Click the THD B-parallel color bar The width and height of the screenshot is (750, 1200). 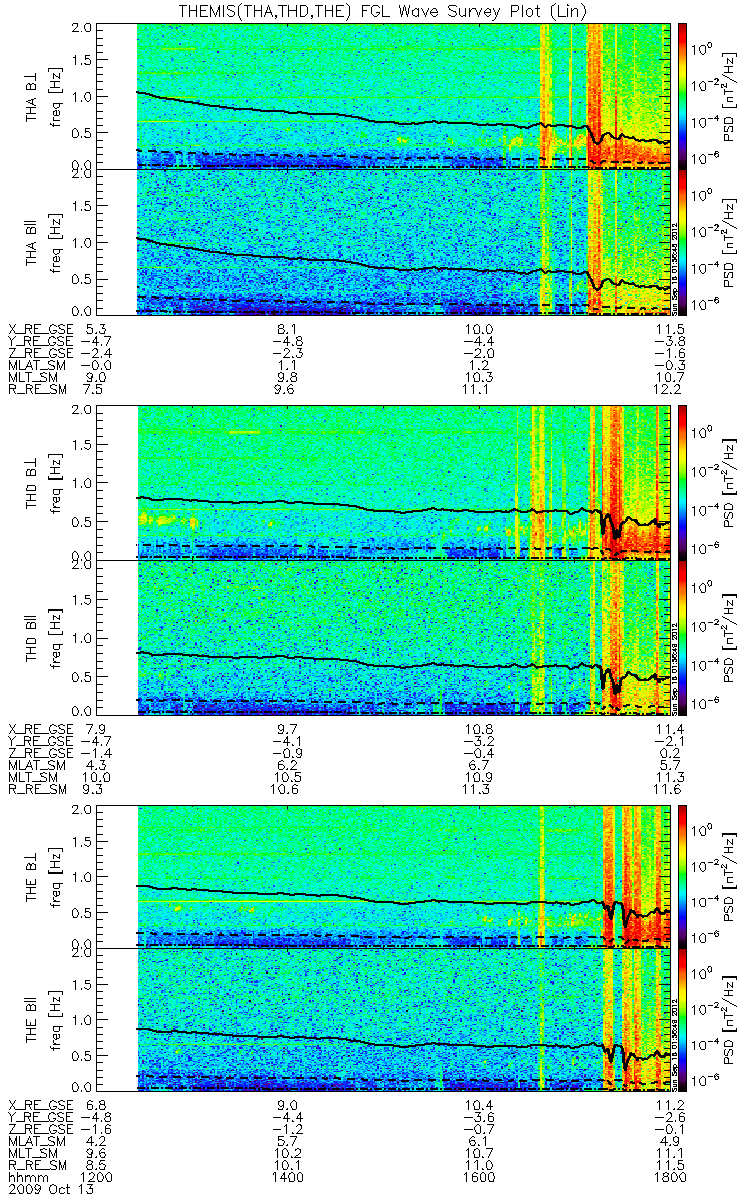pyautogui.click(x=684, y=638)
